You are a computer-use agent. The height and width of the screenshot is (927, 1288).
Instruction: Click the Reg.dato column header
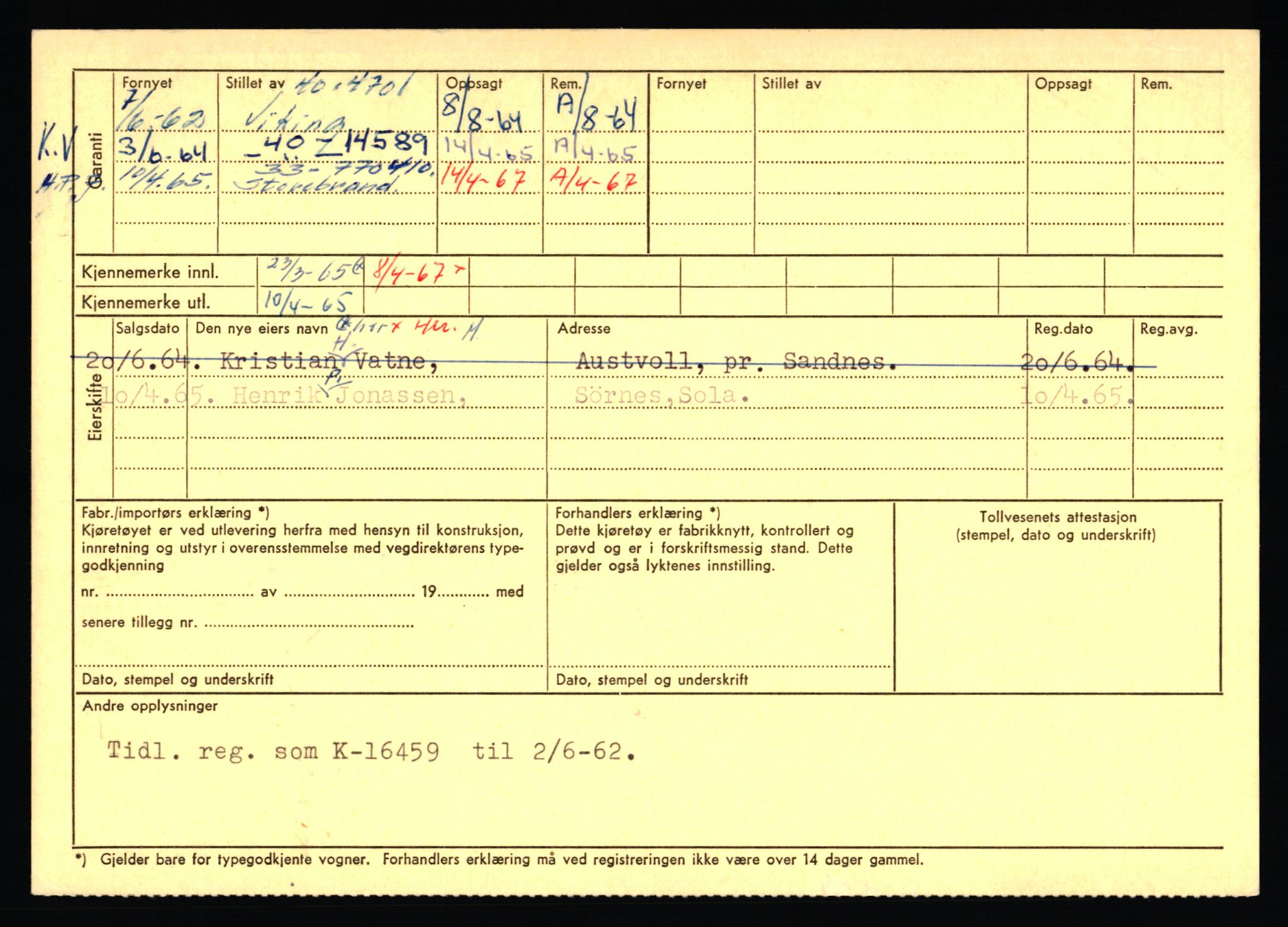point(1063,329)
